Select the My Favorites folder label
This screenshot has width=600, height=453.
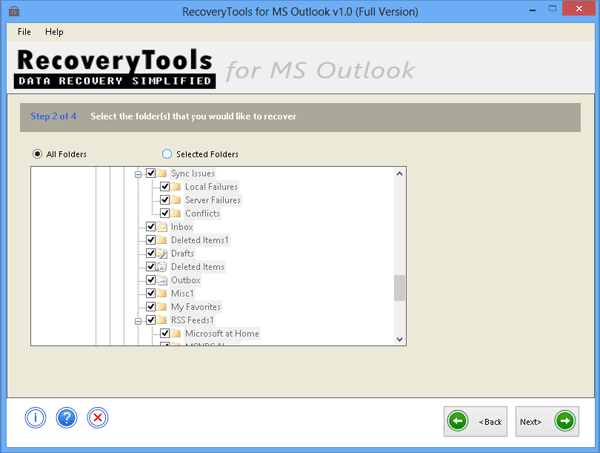coord(196,307)
